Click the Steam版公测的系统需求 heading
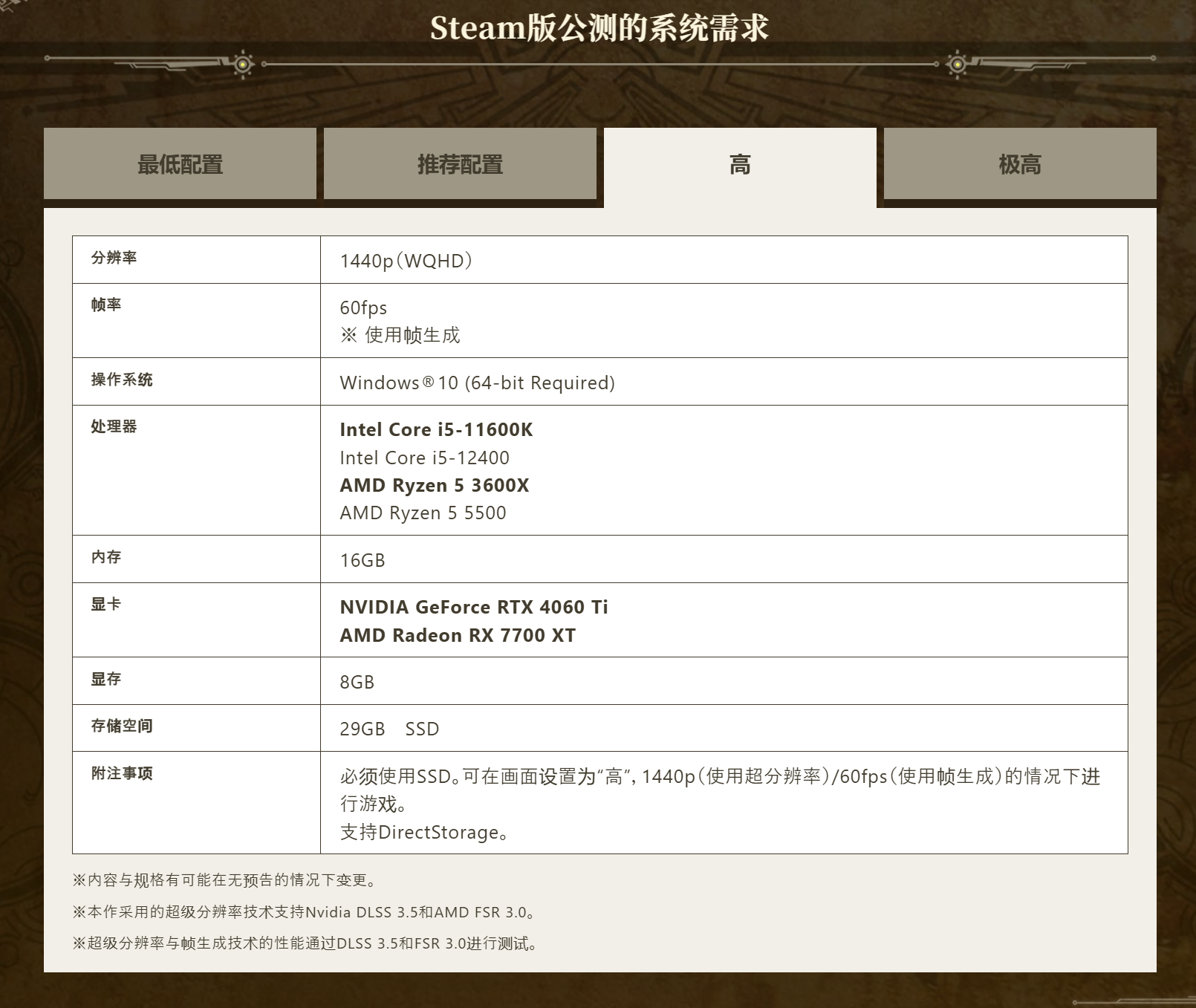1196x1008 pixels. point(599,28)
